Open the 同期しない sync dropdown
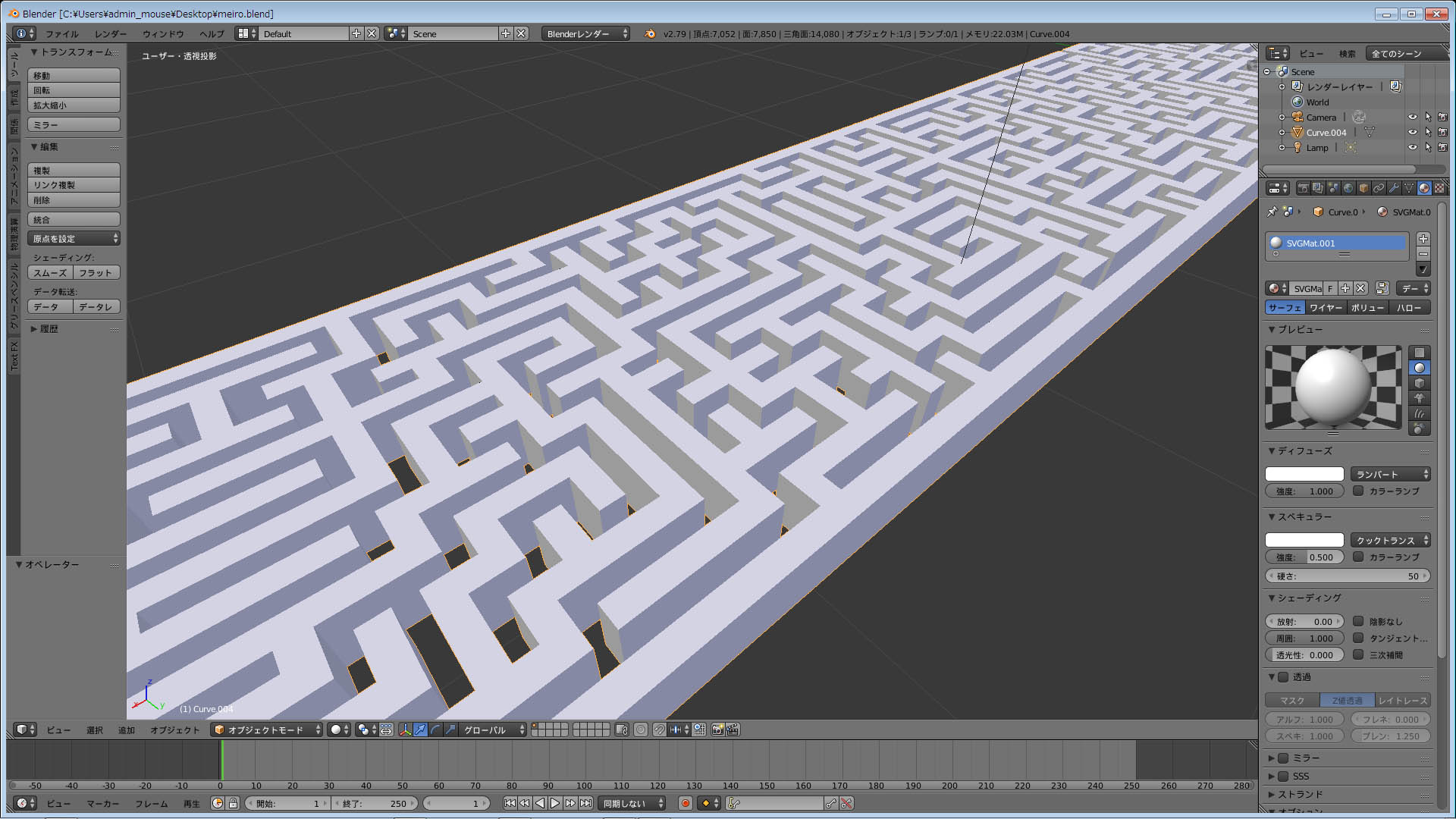This screenshot has height=819, width=1456. 632,803
